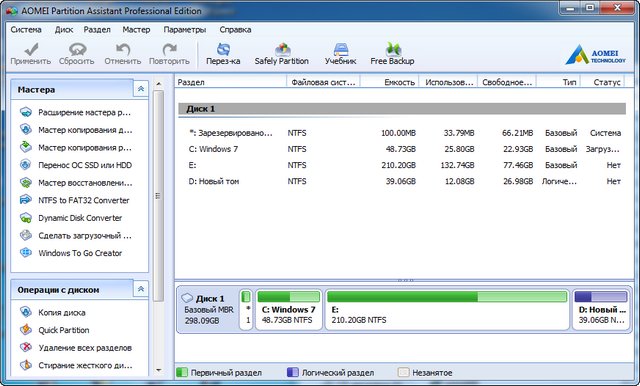Viewport: 640px width, 386px height.
Task: Click the Копия диска icon
Action: 26,312
